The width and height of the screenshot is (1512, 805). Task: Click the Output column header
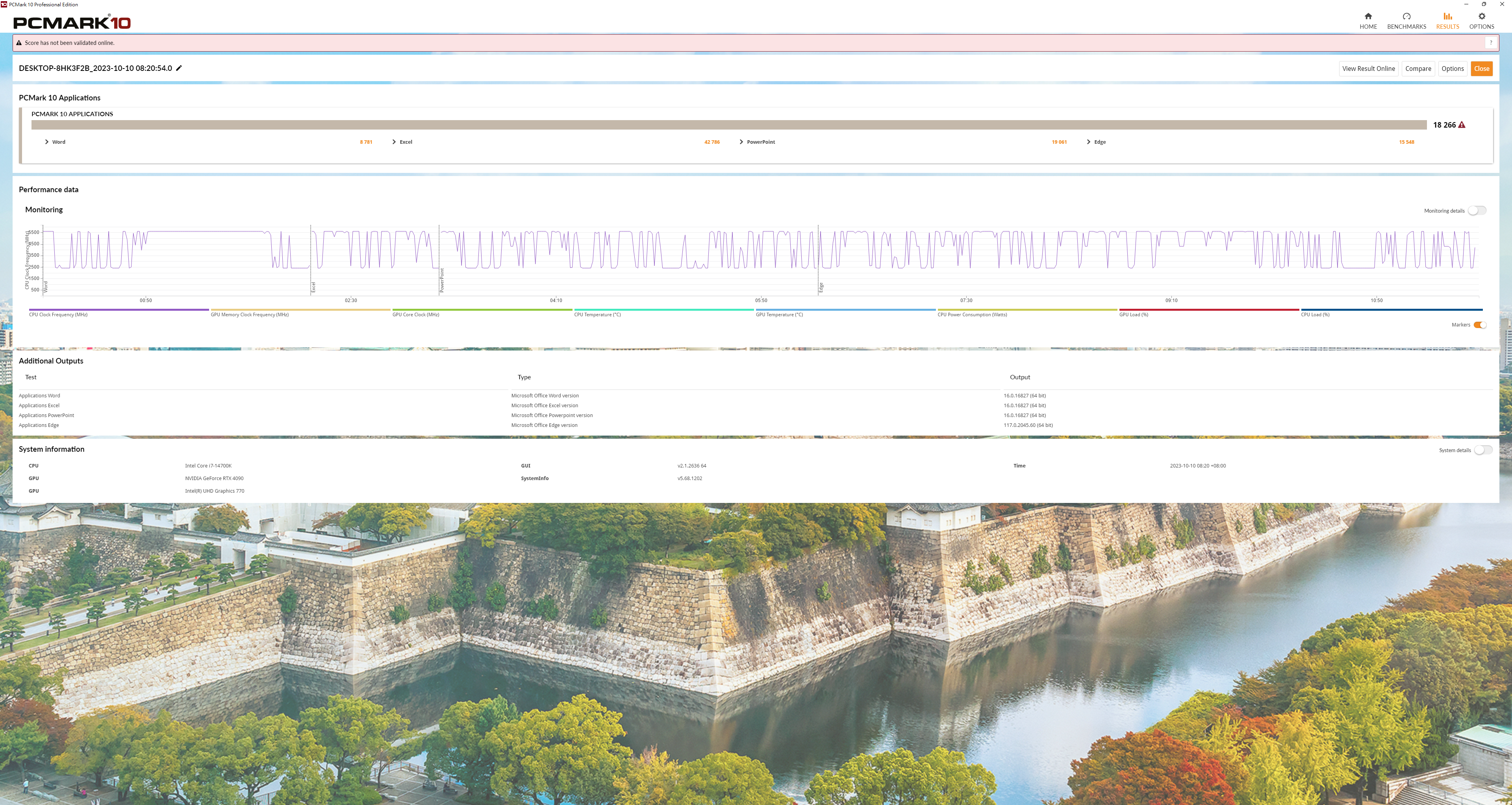coord(1019,378)
